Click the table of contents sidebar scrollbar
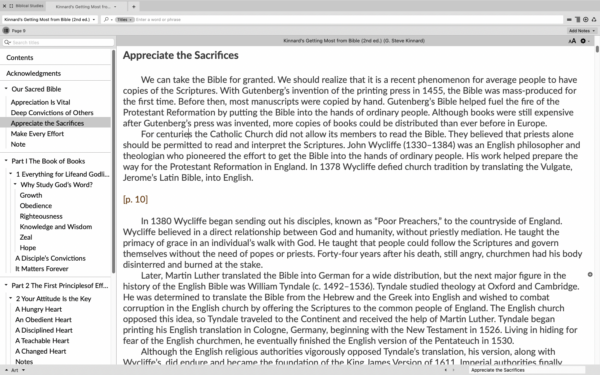 [113, 161]
